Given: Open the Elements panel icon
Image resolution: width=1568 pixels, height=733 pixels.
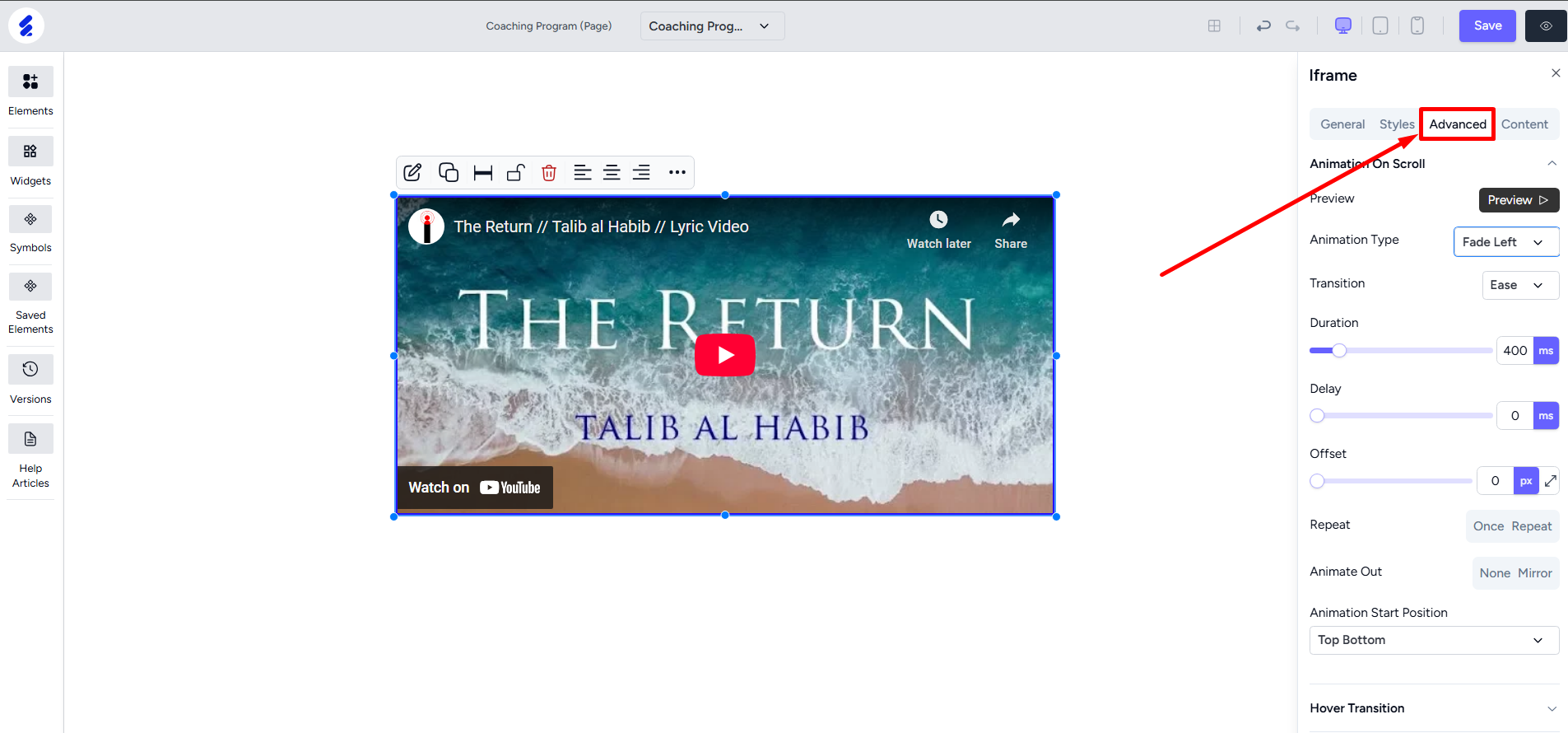Looking at the screenshot, I should coord(30,82).
